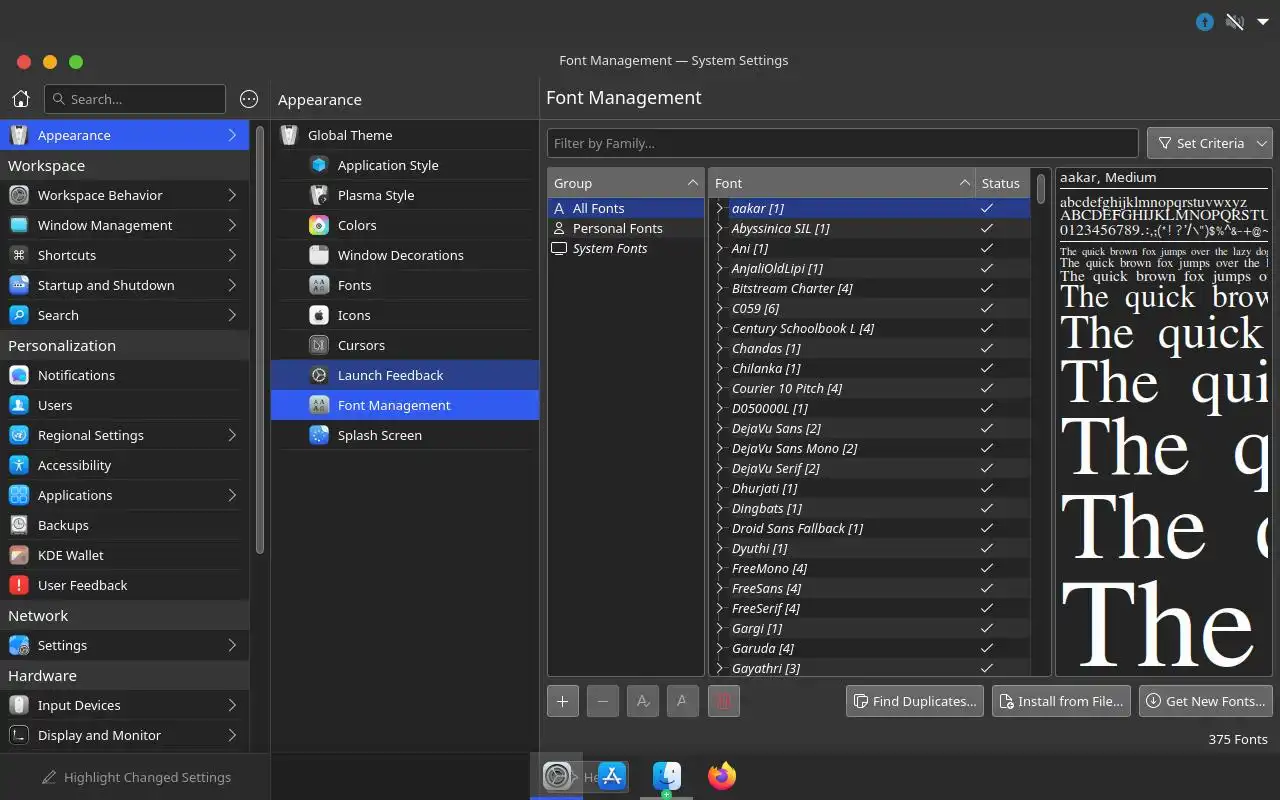The height and width of the screenshot is (800, 1280).
Task: Expand the Century Schoolbook L family
Action: pos(719,328)
